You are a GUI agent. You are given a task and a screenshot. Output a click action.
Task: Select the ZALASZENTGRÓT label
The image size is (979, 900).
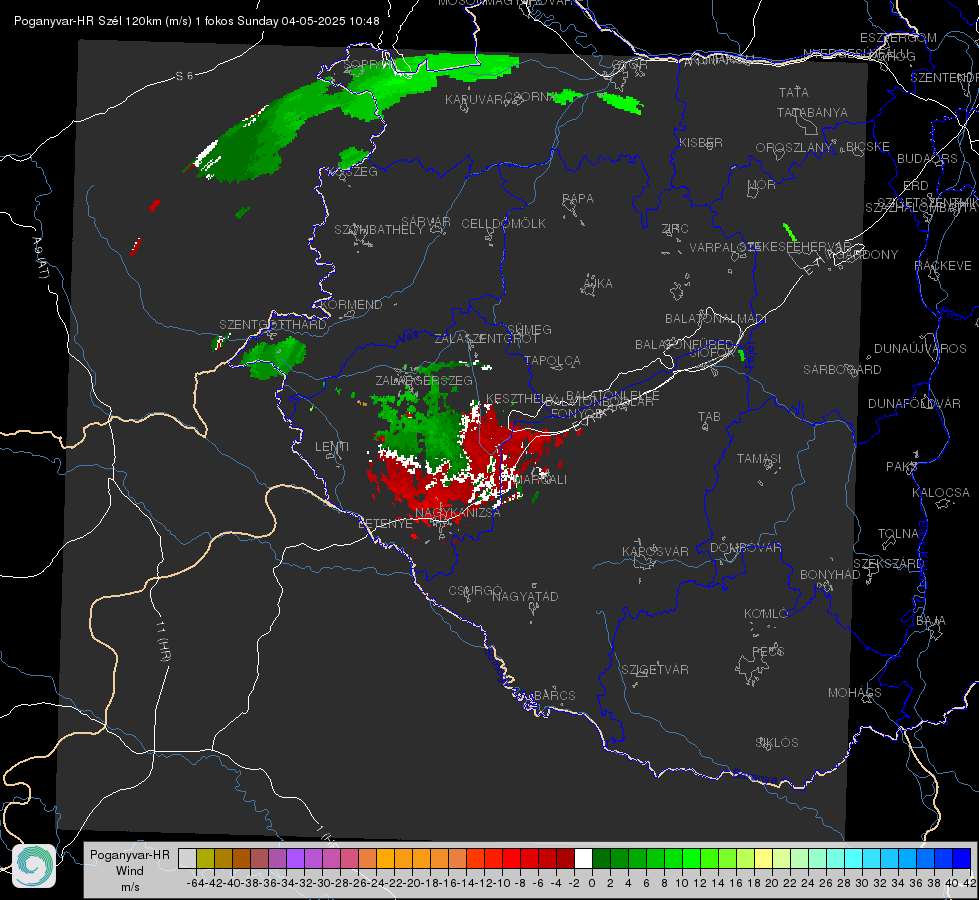click(x=486, y=339)
